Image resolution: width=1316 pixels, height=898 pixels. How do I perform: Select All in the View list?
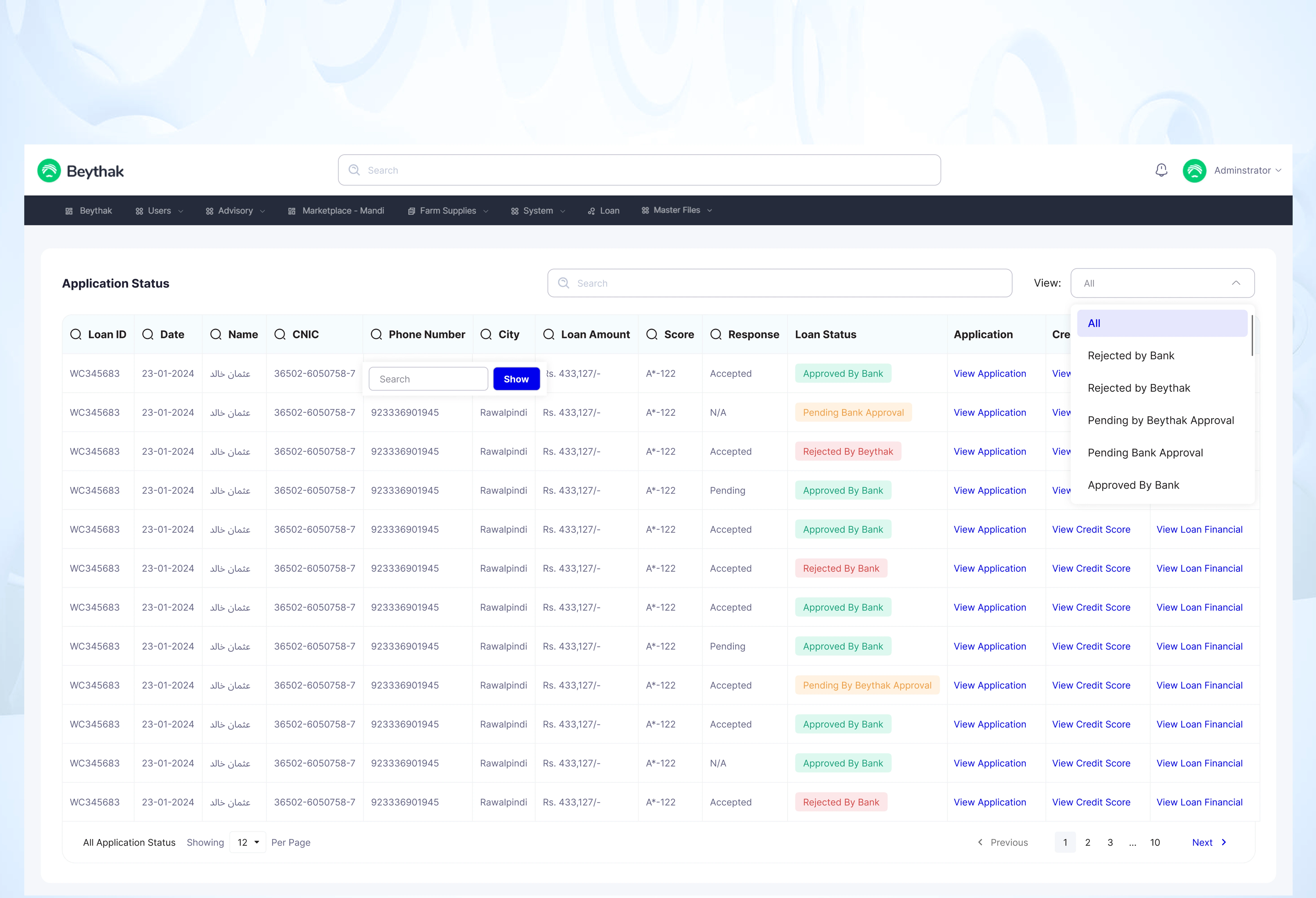point(1162,323)
